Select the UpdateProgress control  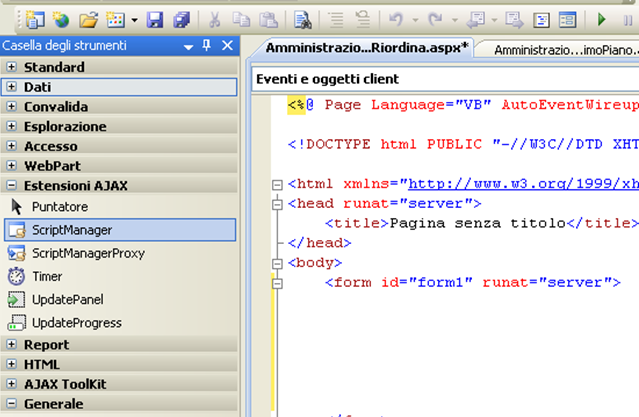point(120,323)
